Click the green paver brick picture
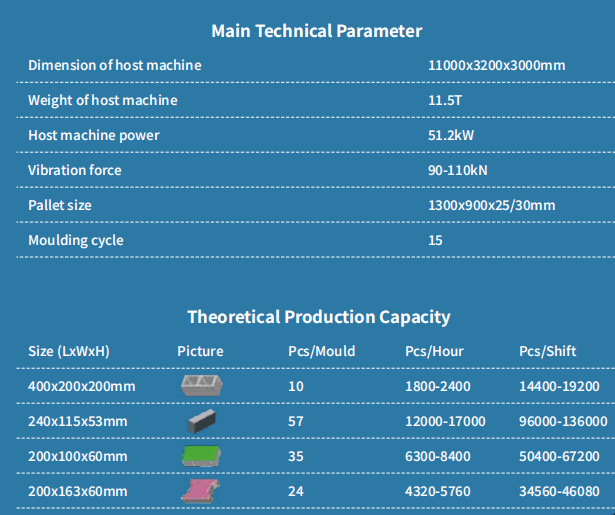 point(201,456)
